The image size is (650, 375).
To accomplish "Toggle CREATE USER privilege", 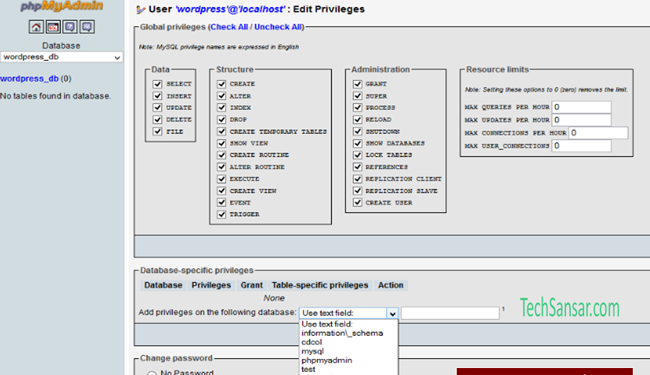I will [357, 203].
